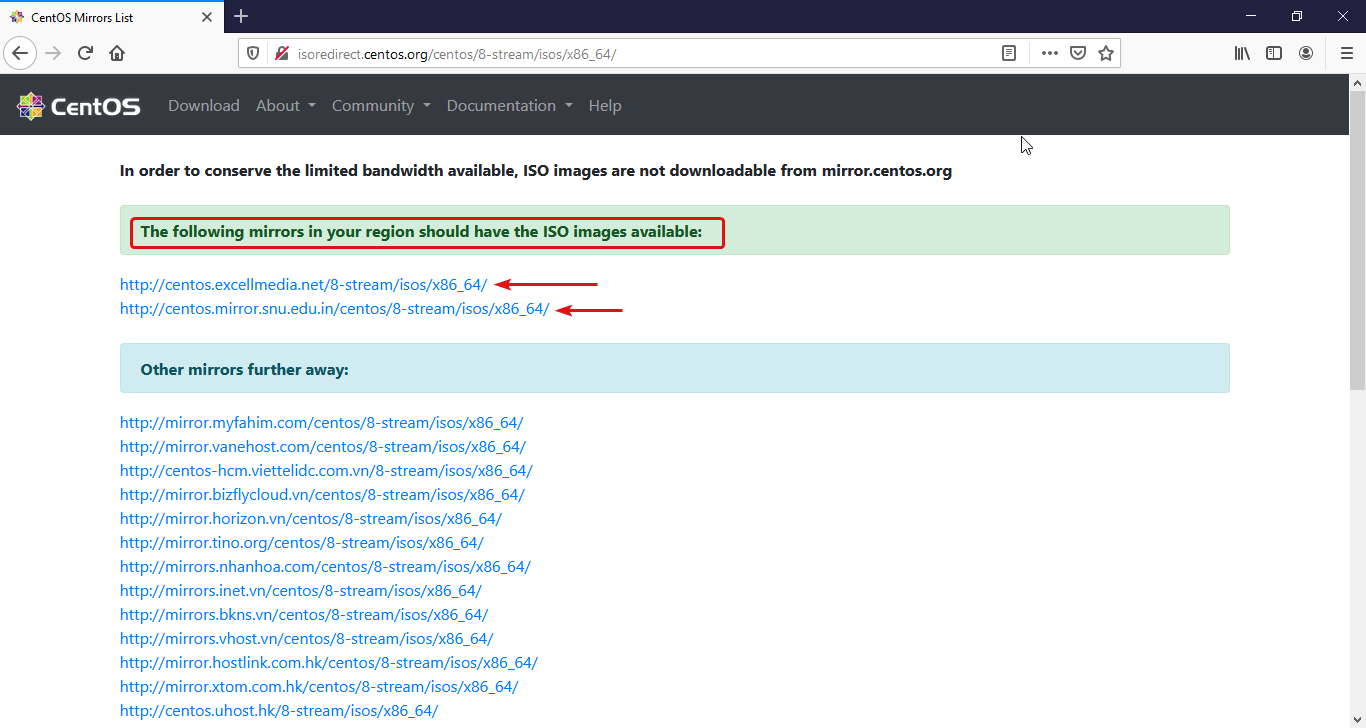Open the mirror.myfahim.com mirror link

pos(322,422)
